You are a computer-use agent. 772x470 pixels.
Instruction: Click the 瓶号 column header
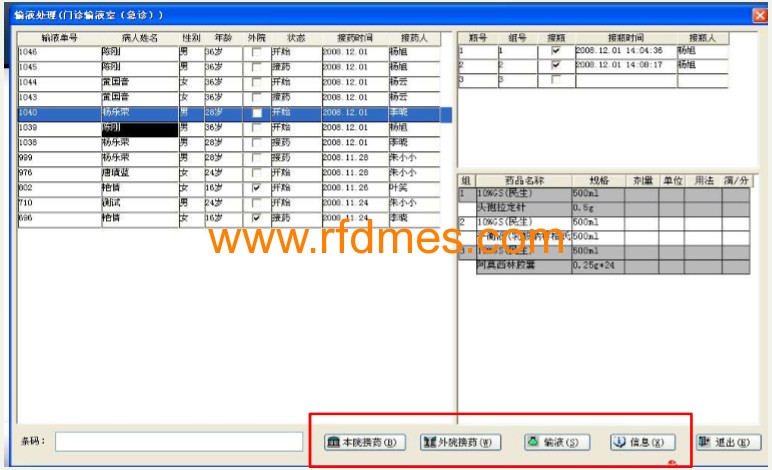pos(478,38)
